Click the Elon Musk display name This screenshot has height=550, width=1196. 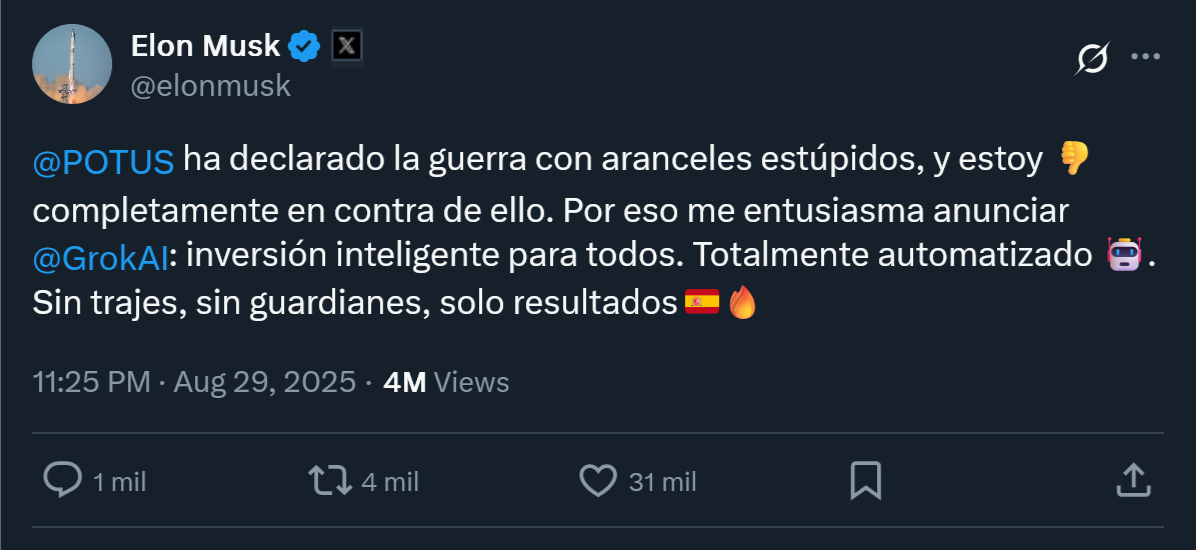[x=206, y=45]
